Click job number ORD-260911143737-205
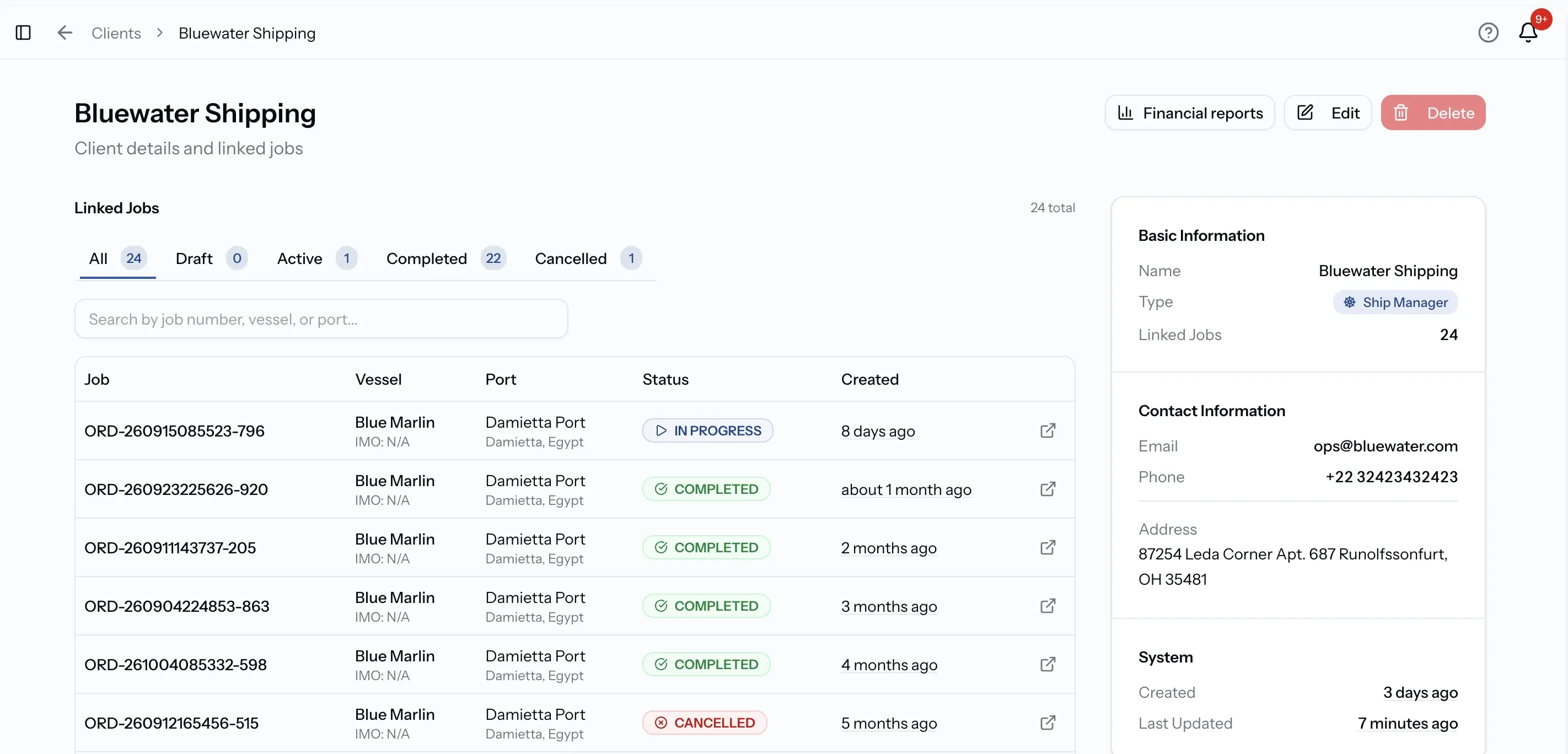 170,548
